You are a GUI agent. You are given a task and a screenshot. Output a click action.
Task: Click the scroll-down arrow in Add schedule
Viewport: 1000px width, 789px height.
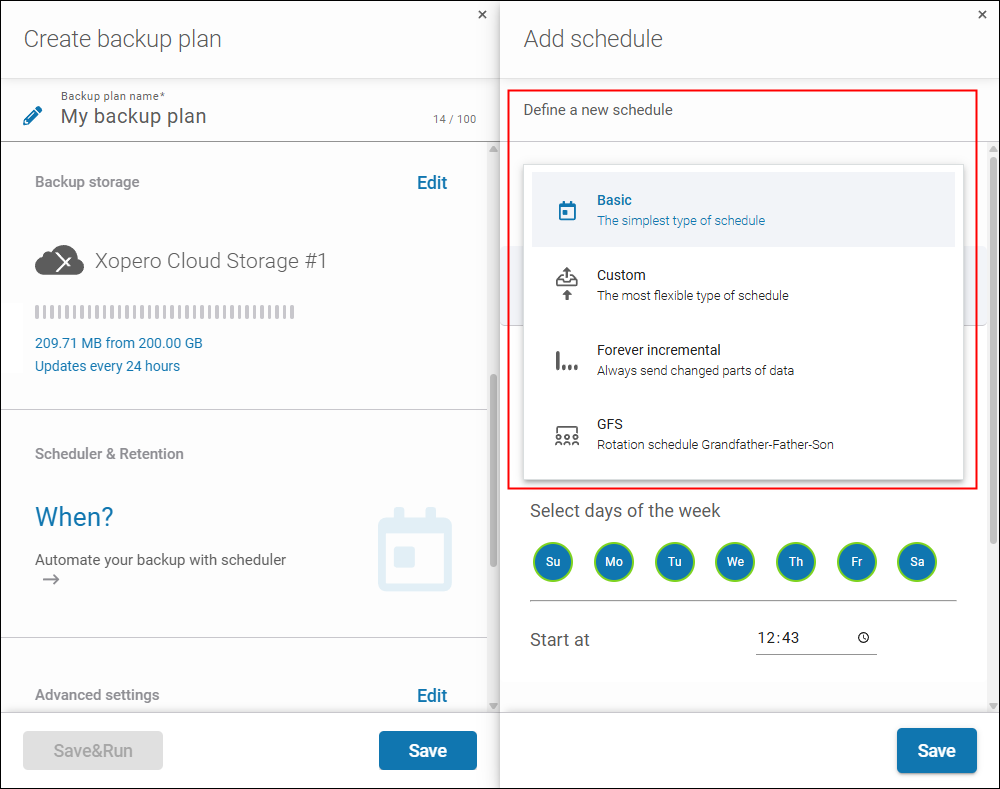(x=993, y=705)
